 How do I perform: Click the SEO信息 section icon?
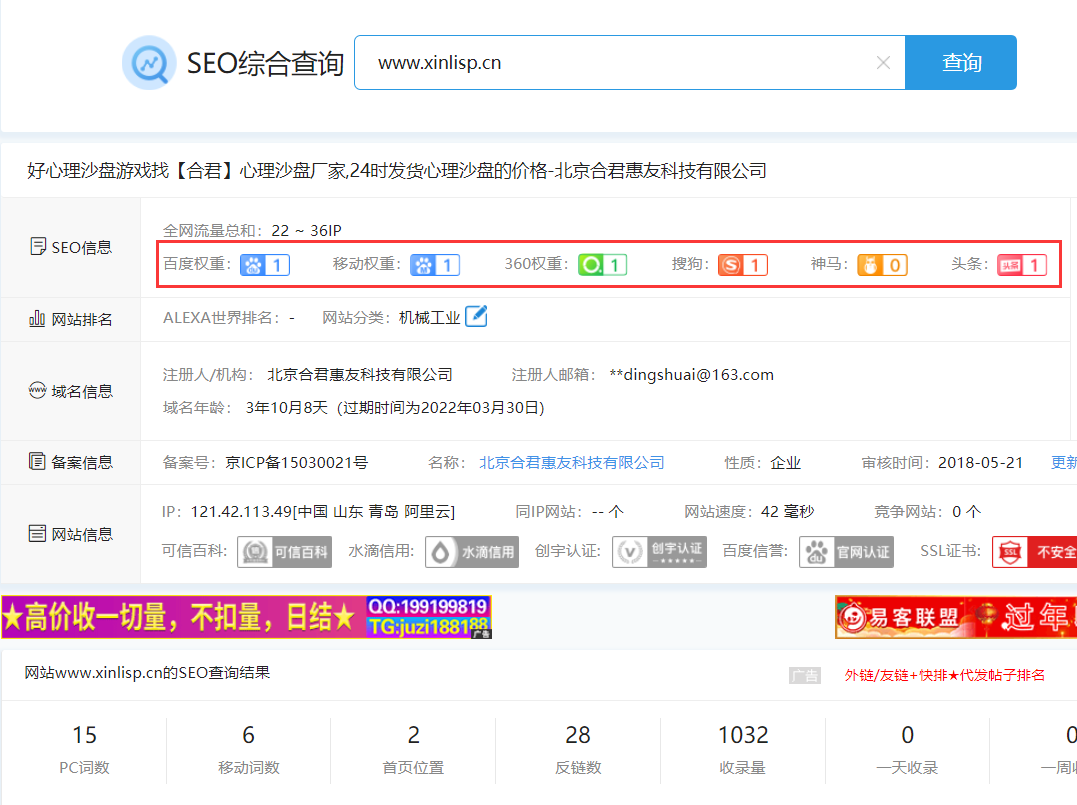coord(38,247)
